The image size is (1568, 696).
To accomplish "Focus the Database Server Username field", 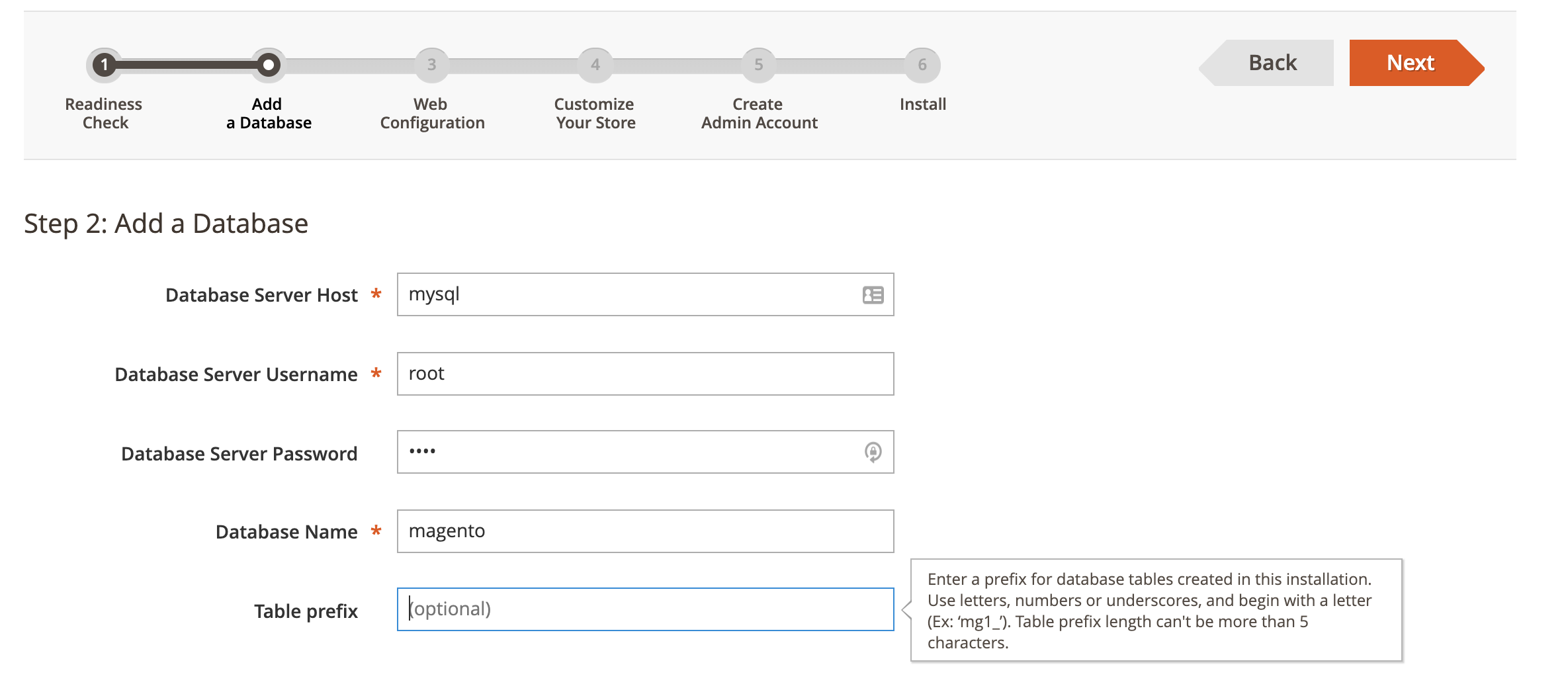I will [x=645, y=374].
